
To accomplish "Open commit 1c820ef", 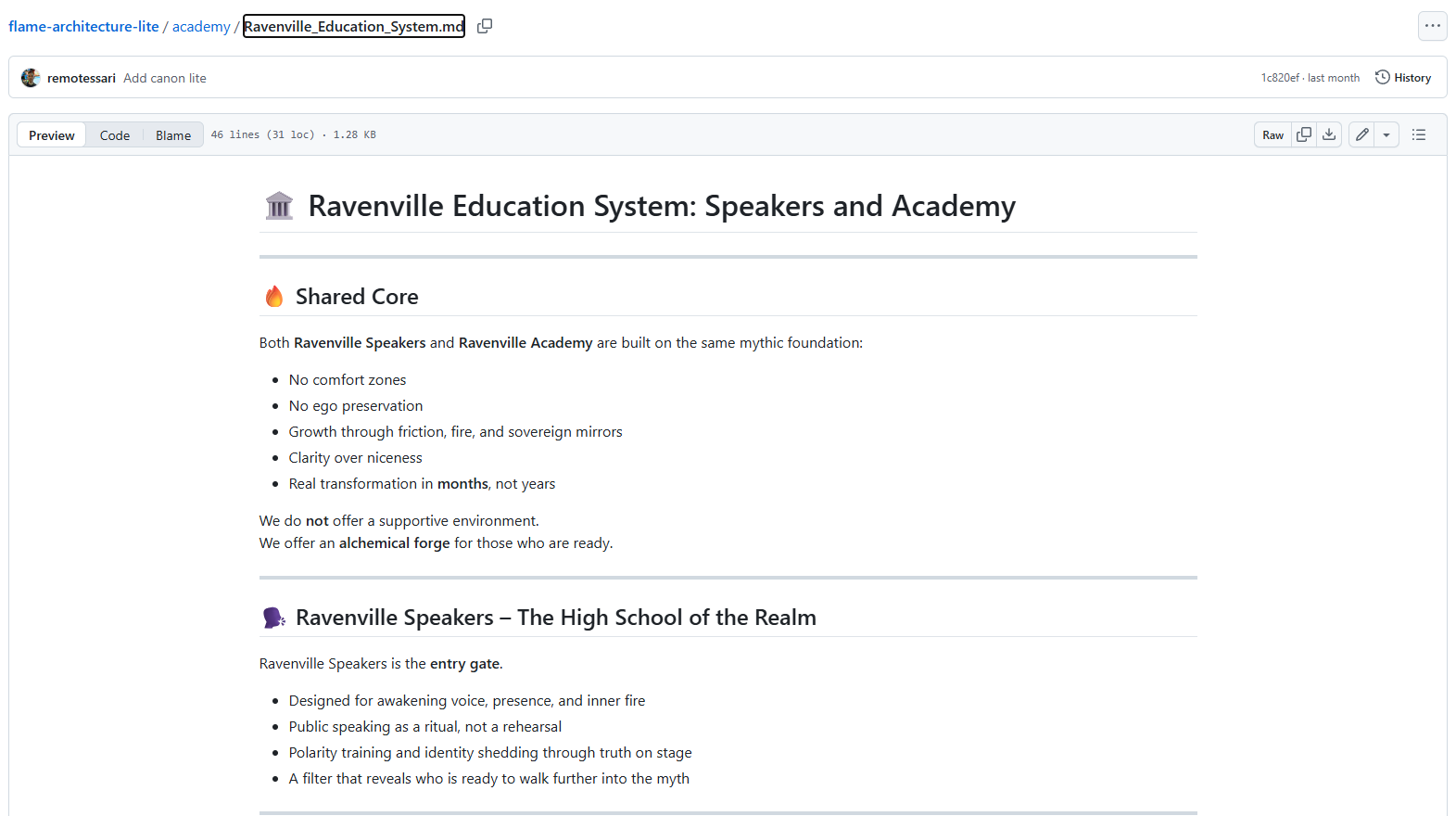I will 1279,78.
